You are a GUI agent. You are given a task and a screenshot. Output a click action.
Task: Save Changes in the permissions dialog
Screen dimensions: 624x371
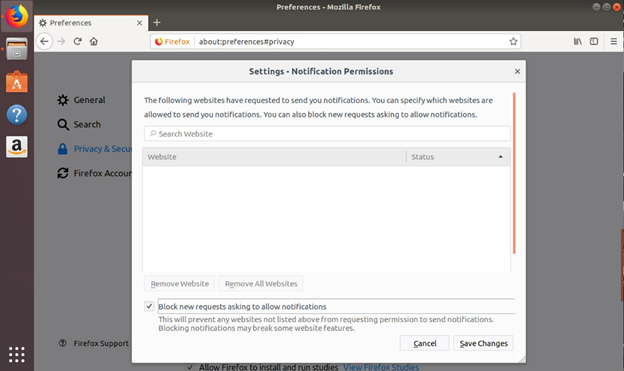tap(483, 343)
